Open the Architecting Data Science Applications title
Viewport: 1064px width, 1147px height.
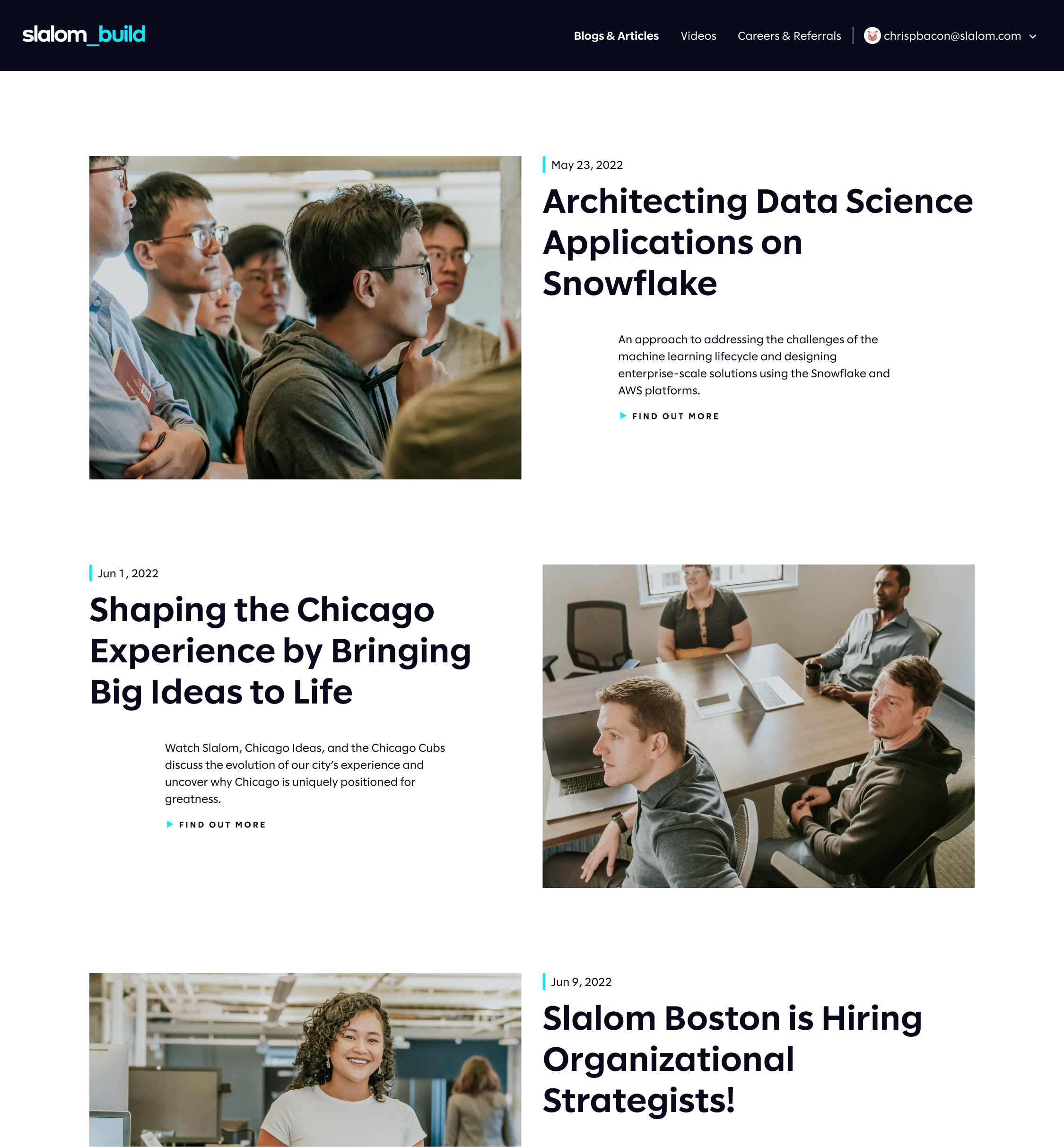758,242
